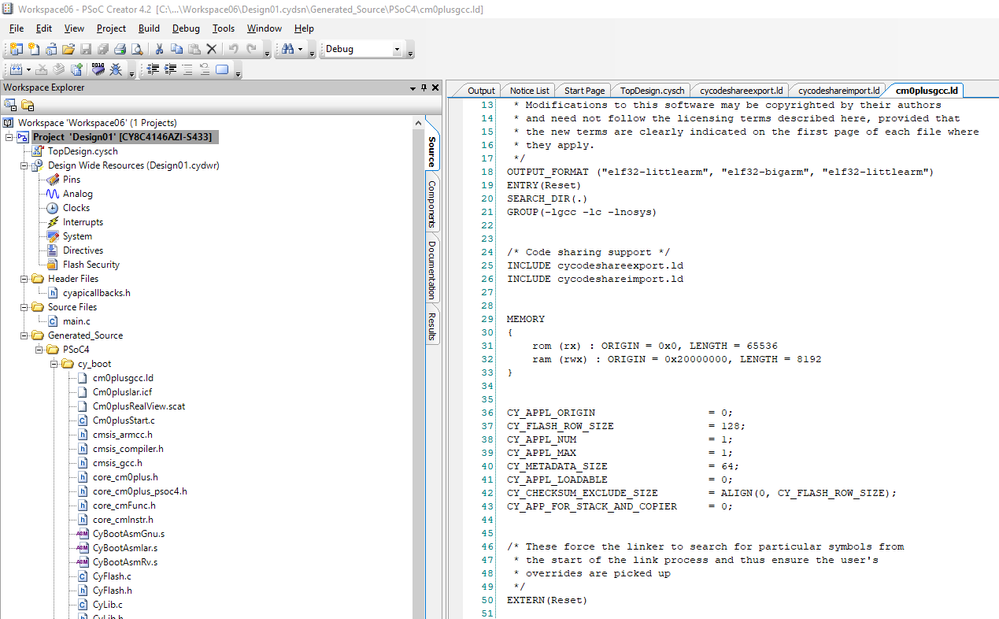This screenshot has height=619, width=999.
Task: Open an existing file
Action: tap(67, 48)
